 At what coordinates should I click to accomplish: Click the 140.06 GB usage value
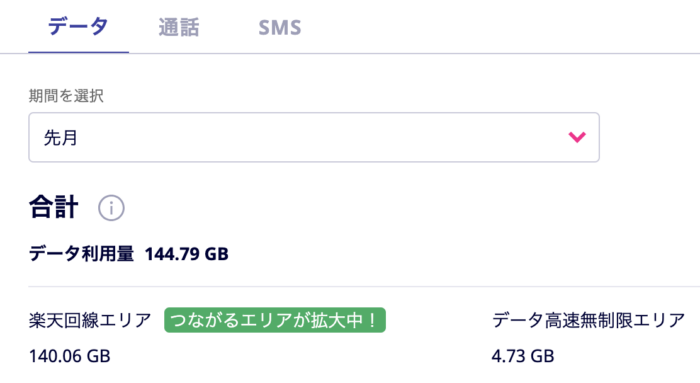click(x=70, y=356)
